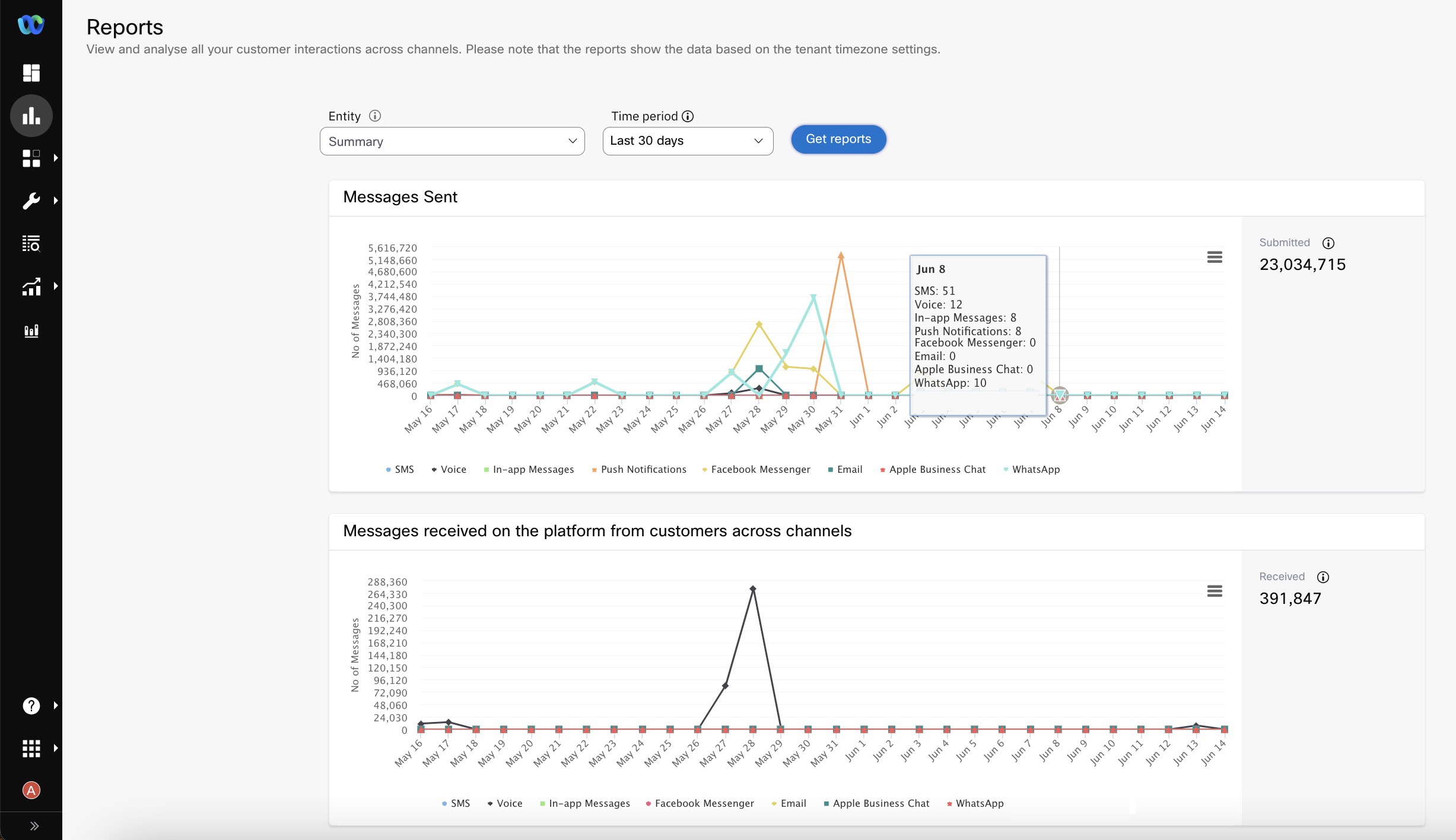Screen dimensions: 1456x840
Task: Toggle Facebook Messenger in received chart legend
Action: (700, 803)
